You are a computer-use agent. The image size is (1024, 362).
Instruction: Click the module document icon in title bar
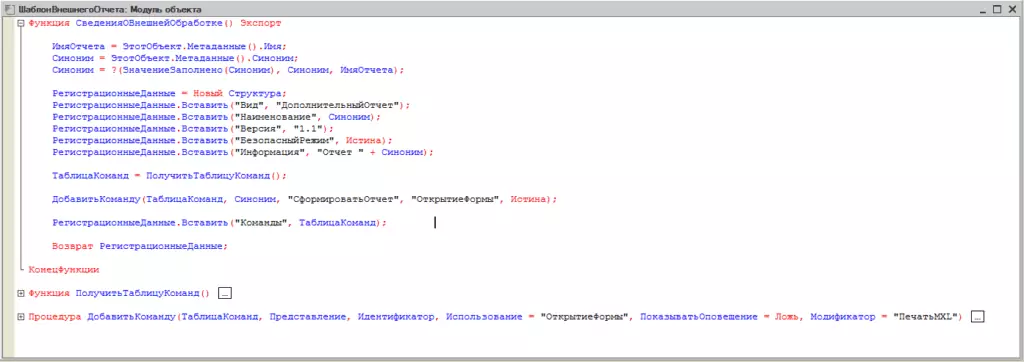pyautogui.click(x=9, y=10)
